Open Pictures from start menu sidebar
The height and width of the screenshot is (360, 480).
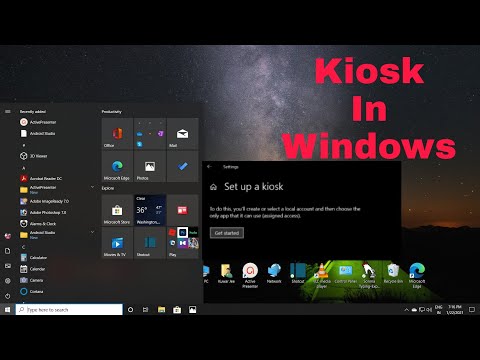pos(8,266)
